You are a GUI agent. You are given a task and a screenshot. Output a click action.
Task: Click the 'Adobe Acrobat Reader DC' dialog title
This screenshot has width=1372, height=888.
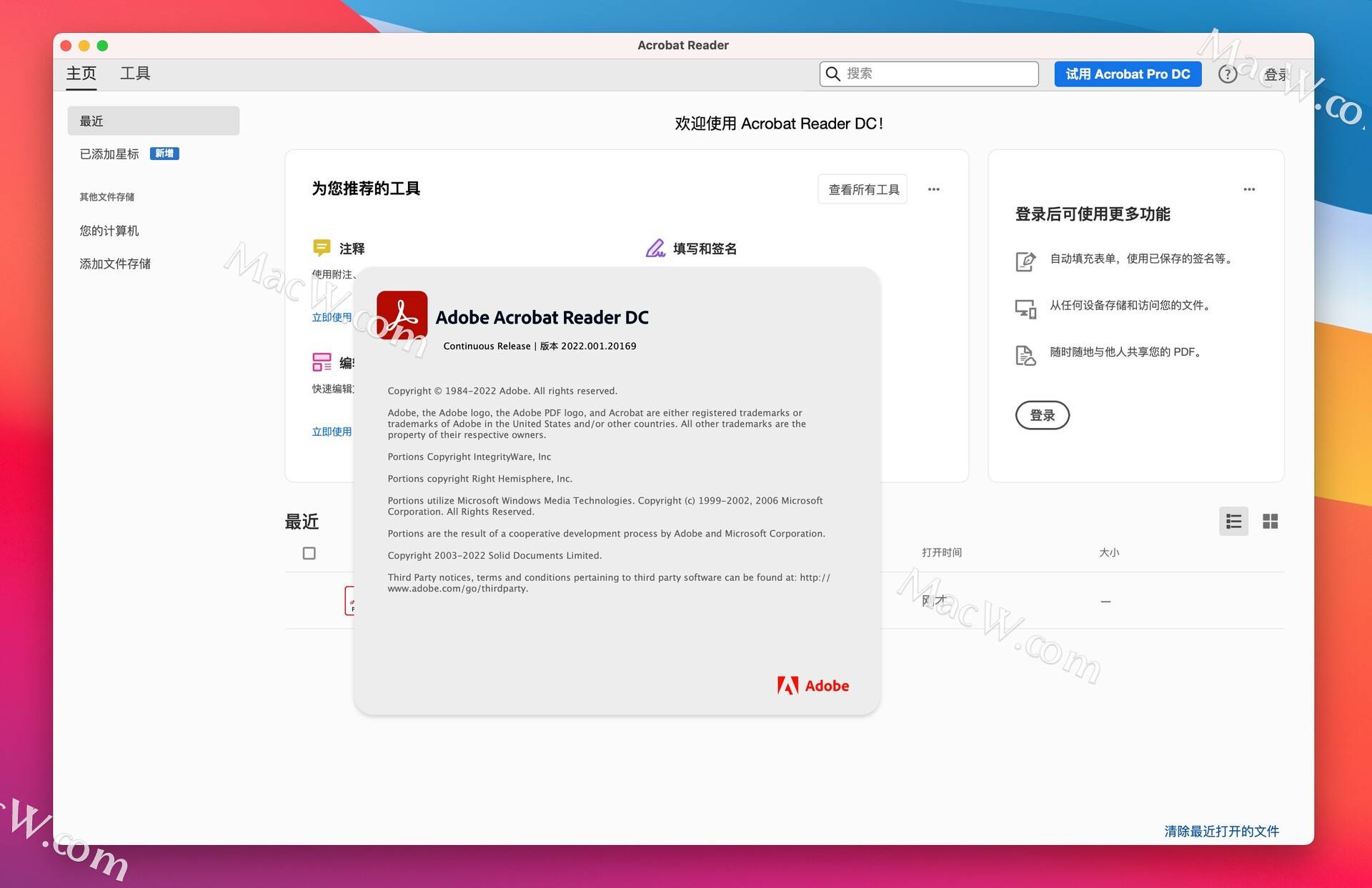point(542,317)
